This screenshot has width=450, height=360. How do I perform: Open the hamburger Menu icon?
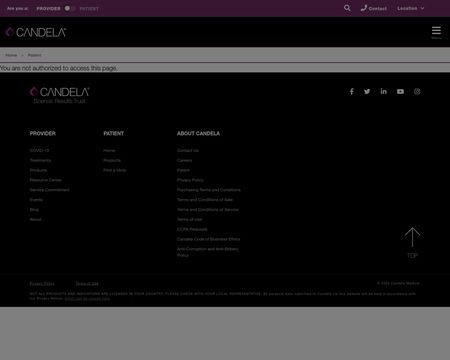point(436,32)
